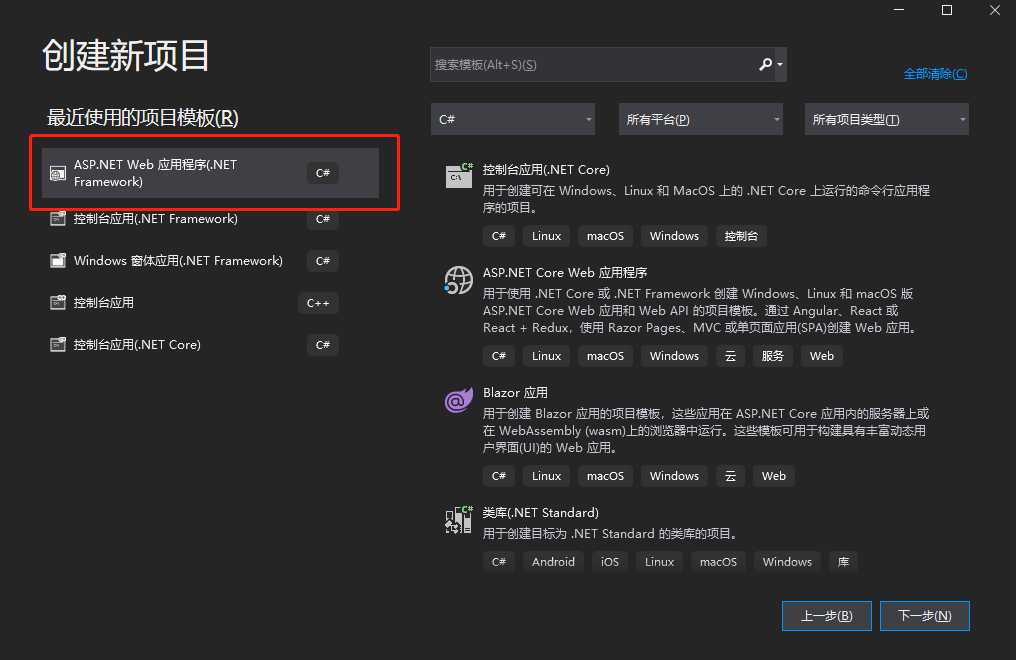Click the Blazor app purple icon

[x=459, y=400]
